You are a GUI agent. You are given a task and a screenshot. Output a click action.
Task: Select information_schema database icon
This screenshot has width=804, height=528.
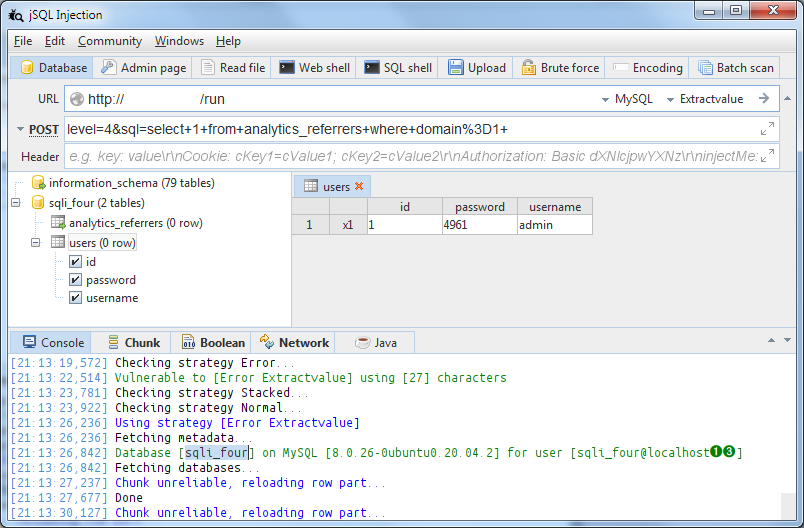tap(38, 182)
